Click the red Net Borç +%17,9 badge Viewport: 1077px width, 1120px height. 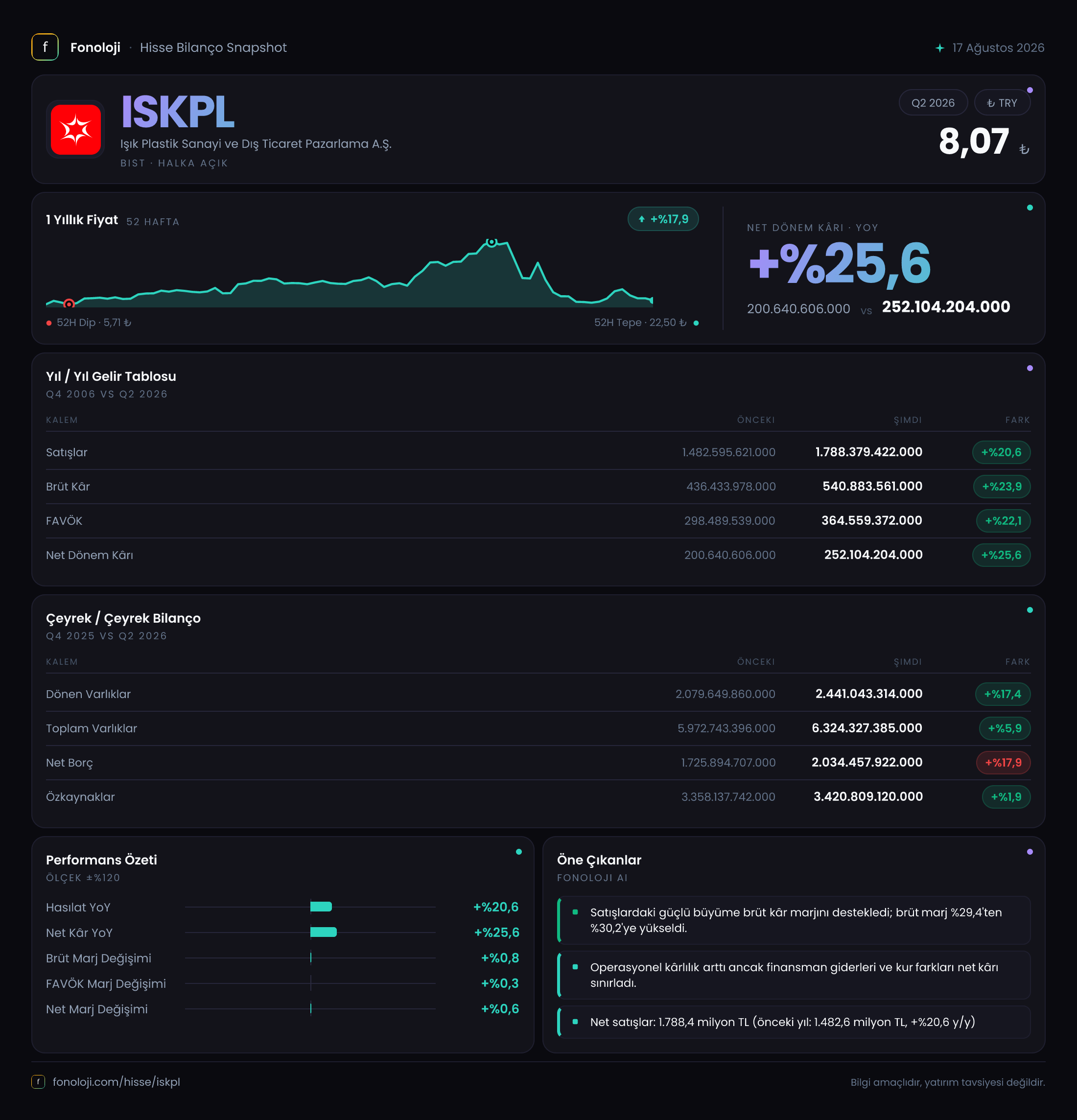click(x=1003, y=763)
